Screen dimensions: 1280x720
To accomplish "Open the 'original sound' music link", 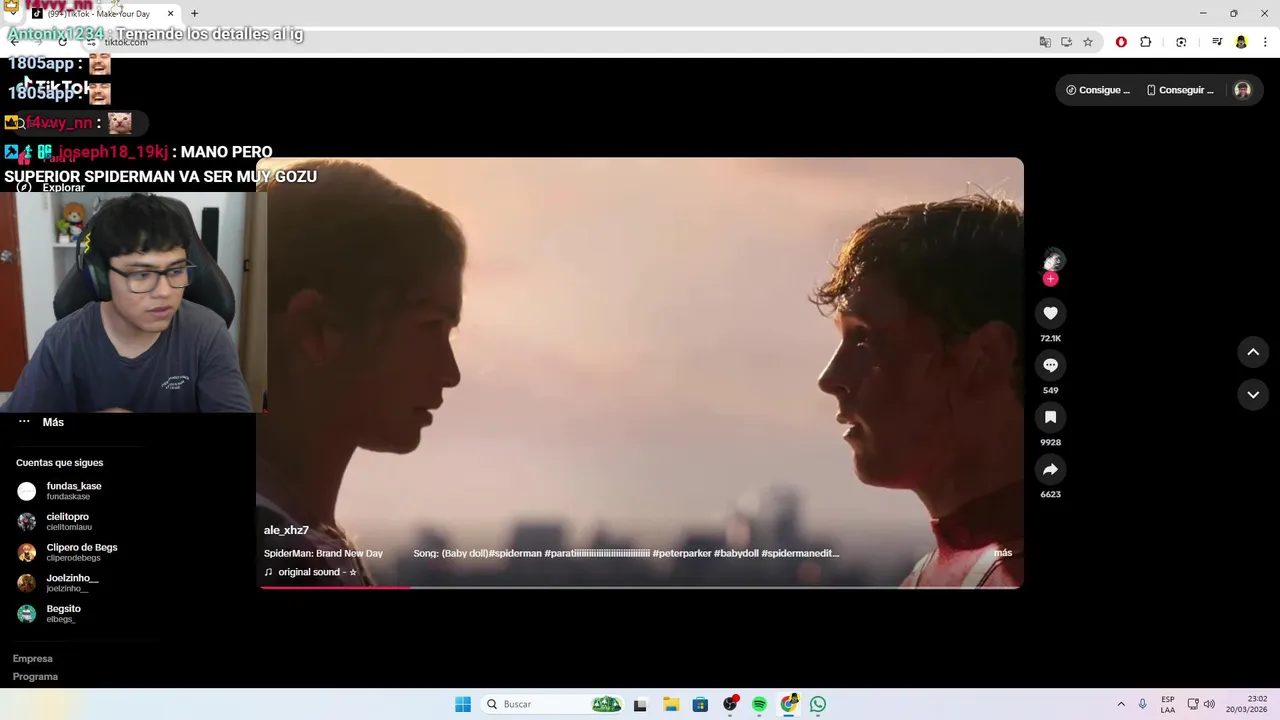I will (x=310, y=572).
